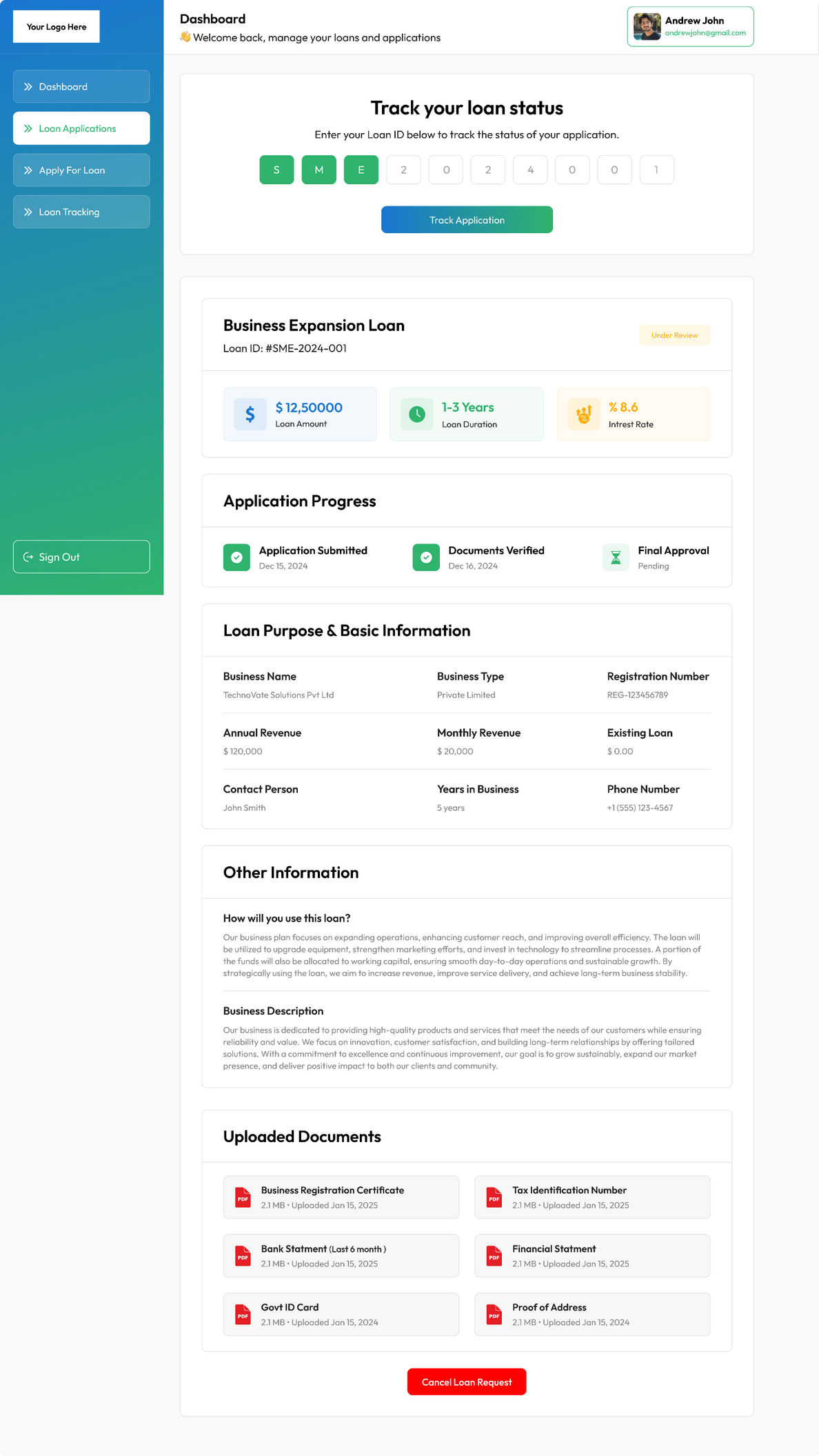Click the Under Review status badge
The width and height of the screenshot is (819, 1456).
tap(674, 335)
